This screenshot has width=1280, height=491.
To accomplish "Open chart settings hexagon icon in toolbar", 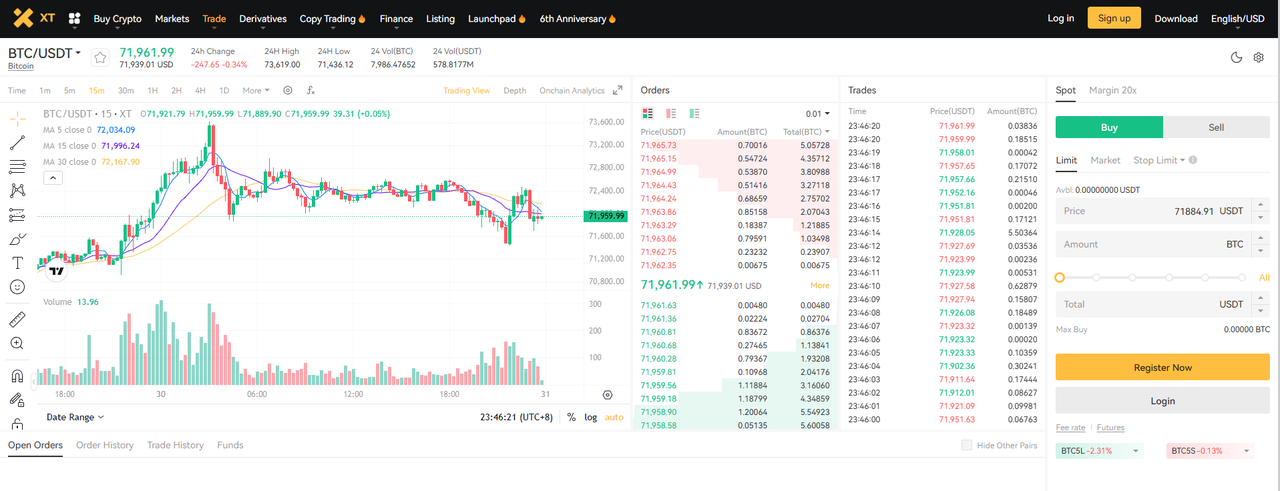I will click(x=288, y=90).
